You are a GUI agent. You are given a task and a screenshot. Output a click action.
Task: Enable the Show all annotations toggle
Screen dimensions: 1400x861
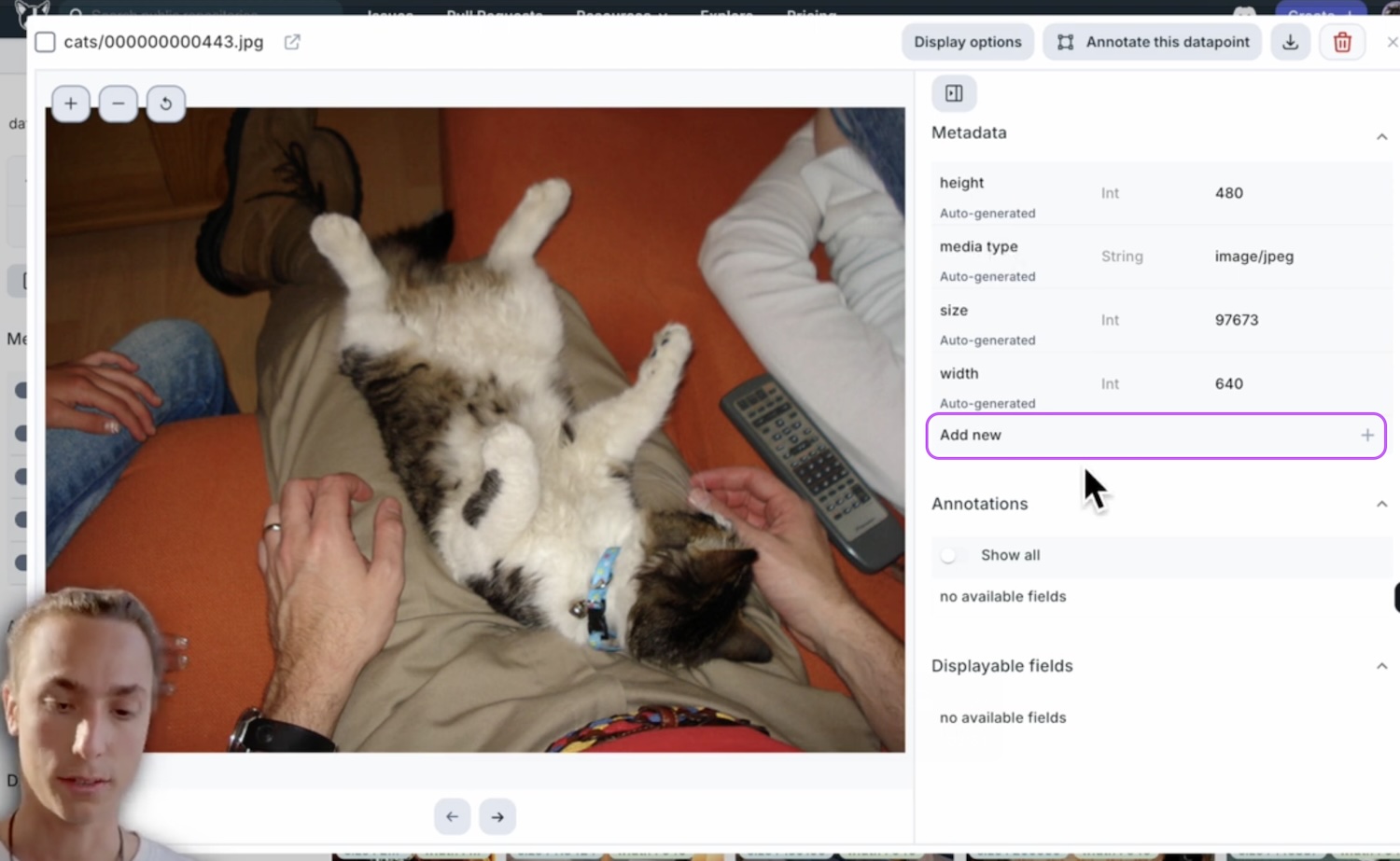point(950,556)
